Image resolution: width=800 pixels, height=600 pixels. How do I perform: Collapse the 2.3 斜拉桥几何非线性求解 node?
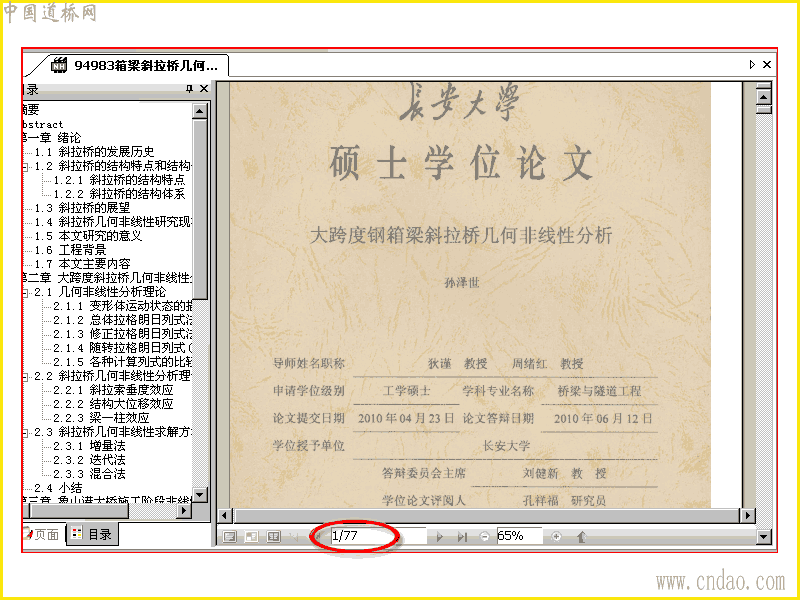pyautogui.click(x=26, y=433)
